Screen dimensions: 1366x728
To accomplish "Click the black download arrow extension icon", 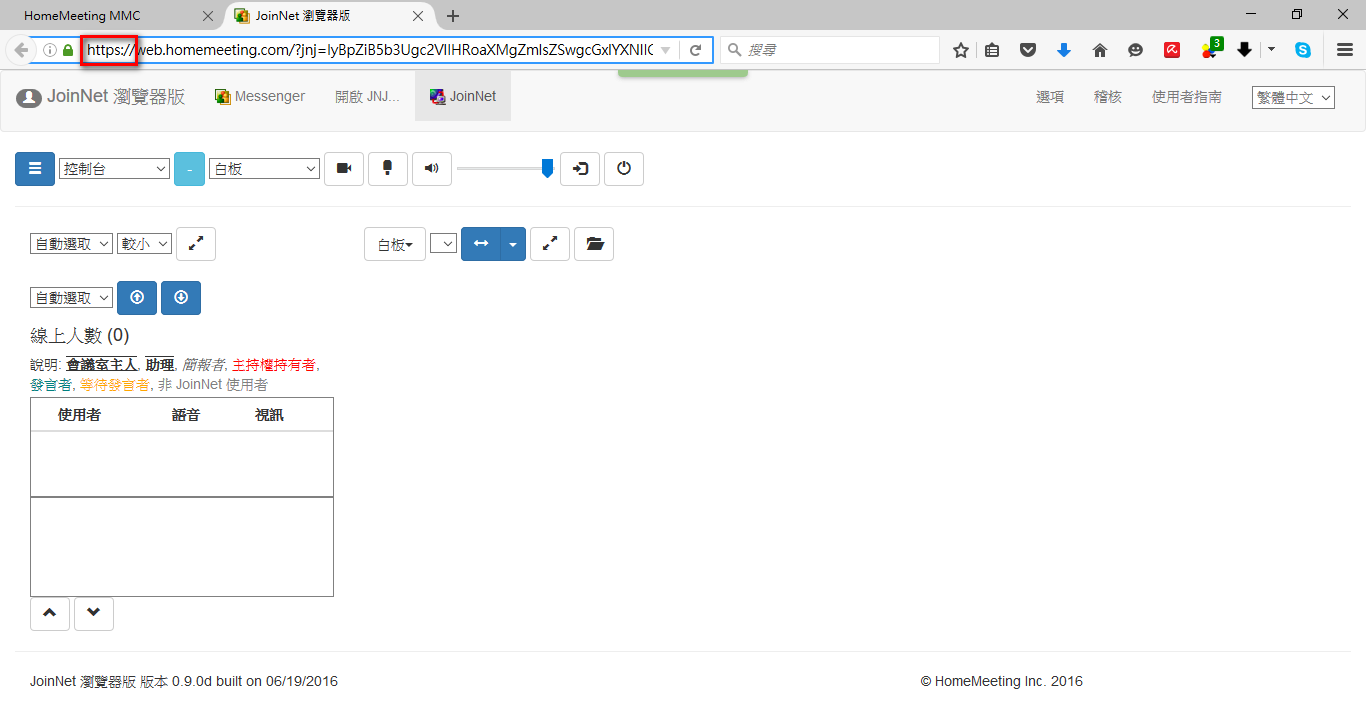I will click(1245, 50).
